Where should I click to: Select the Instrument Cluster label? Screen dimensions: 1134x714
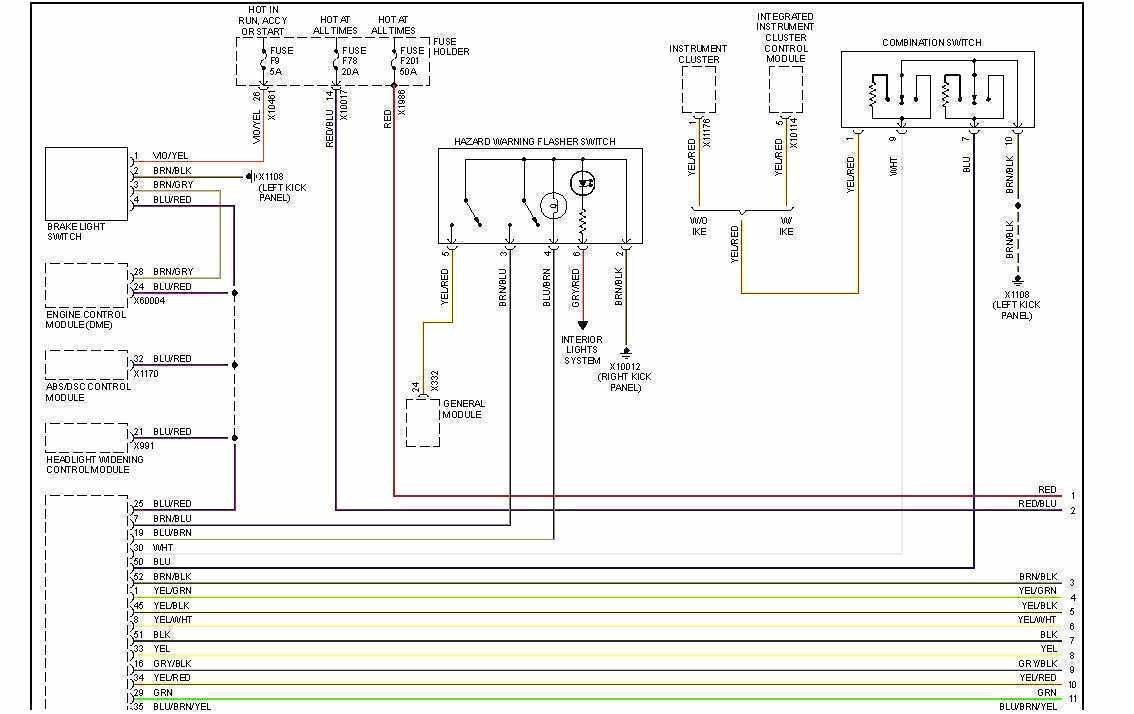(698, 52)
